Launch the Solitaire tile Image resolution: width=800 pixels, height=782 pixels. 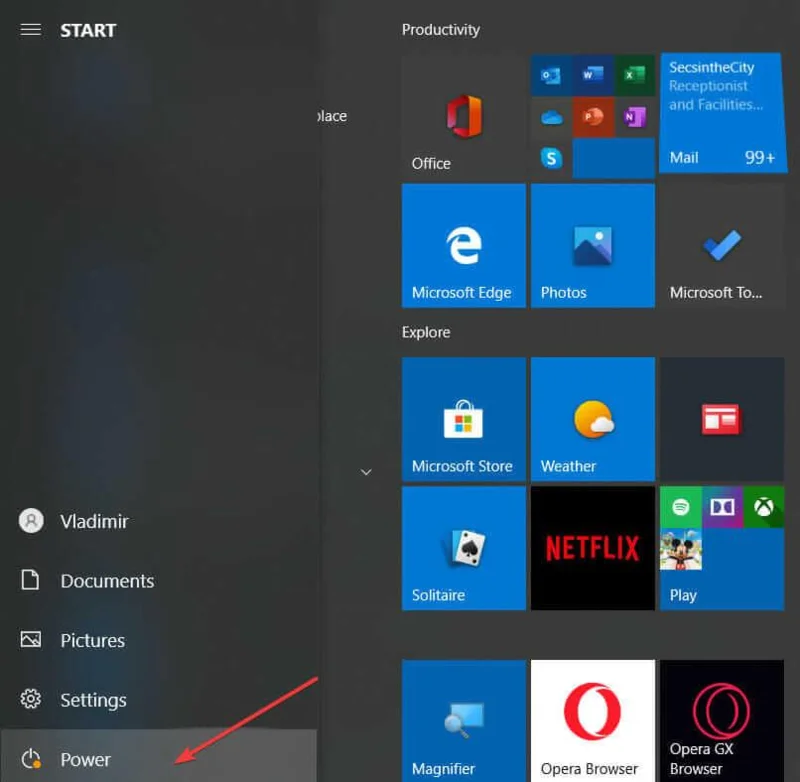point(464,548)
